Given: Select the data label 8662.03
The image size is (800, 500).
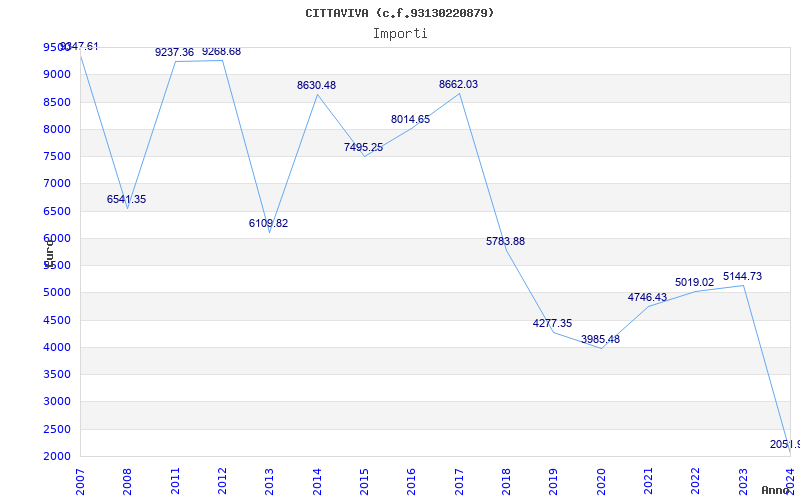Looking at the screenshot, I should [x=459, y=84].
